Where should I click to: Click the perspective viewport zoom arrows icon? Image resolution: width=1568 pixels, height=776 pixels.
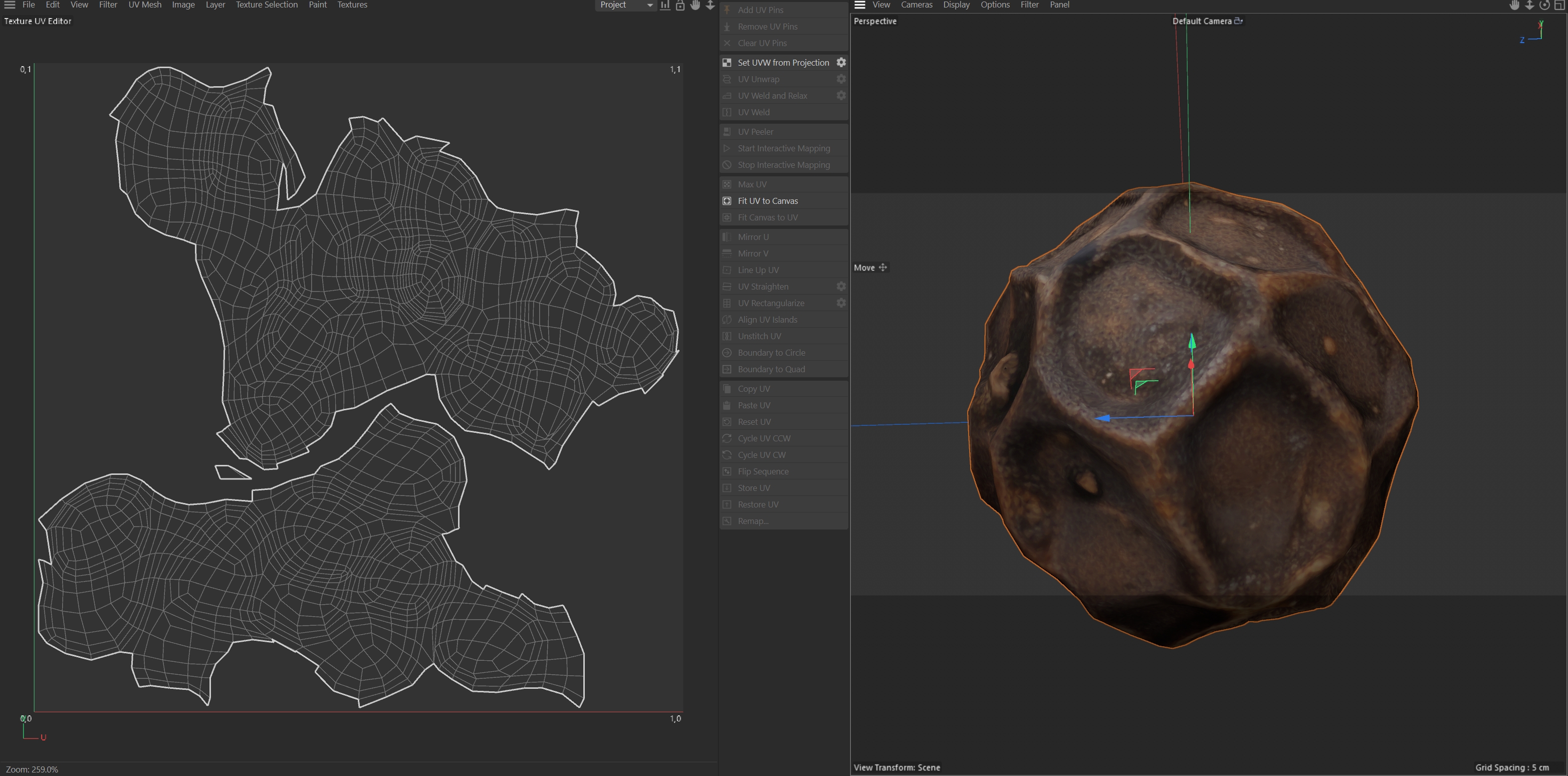pyautogui.click(x=1529, y=5)
